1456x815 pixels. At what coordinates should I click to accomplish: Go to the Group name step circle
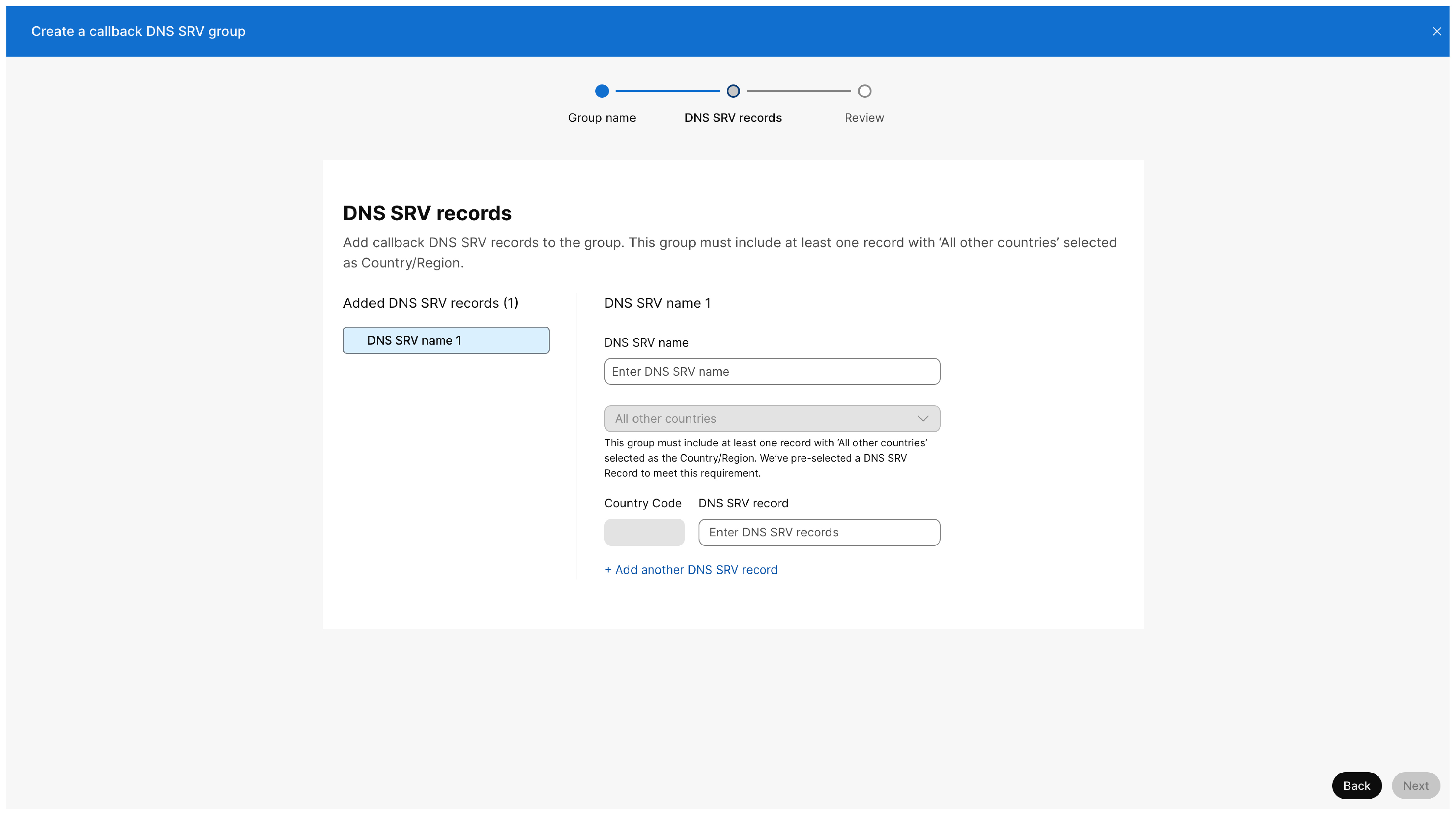(x=602, y=91)
